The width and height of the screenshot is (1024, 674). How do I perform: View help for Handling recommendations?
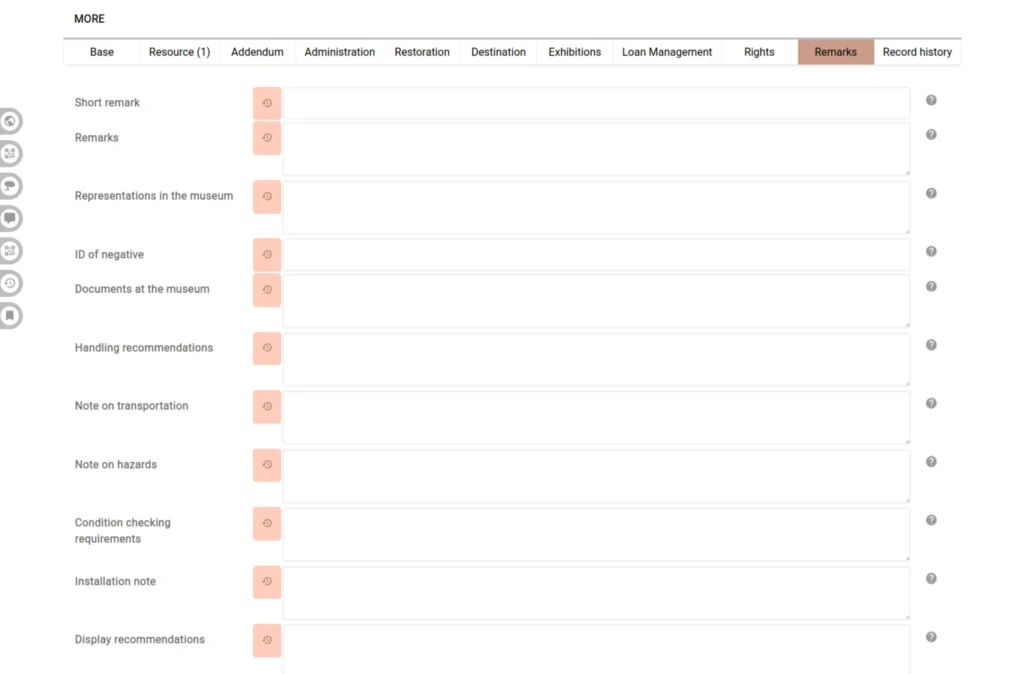tap(931, 345)
